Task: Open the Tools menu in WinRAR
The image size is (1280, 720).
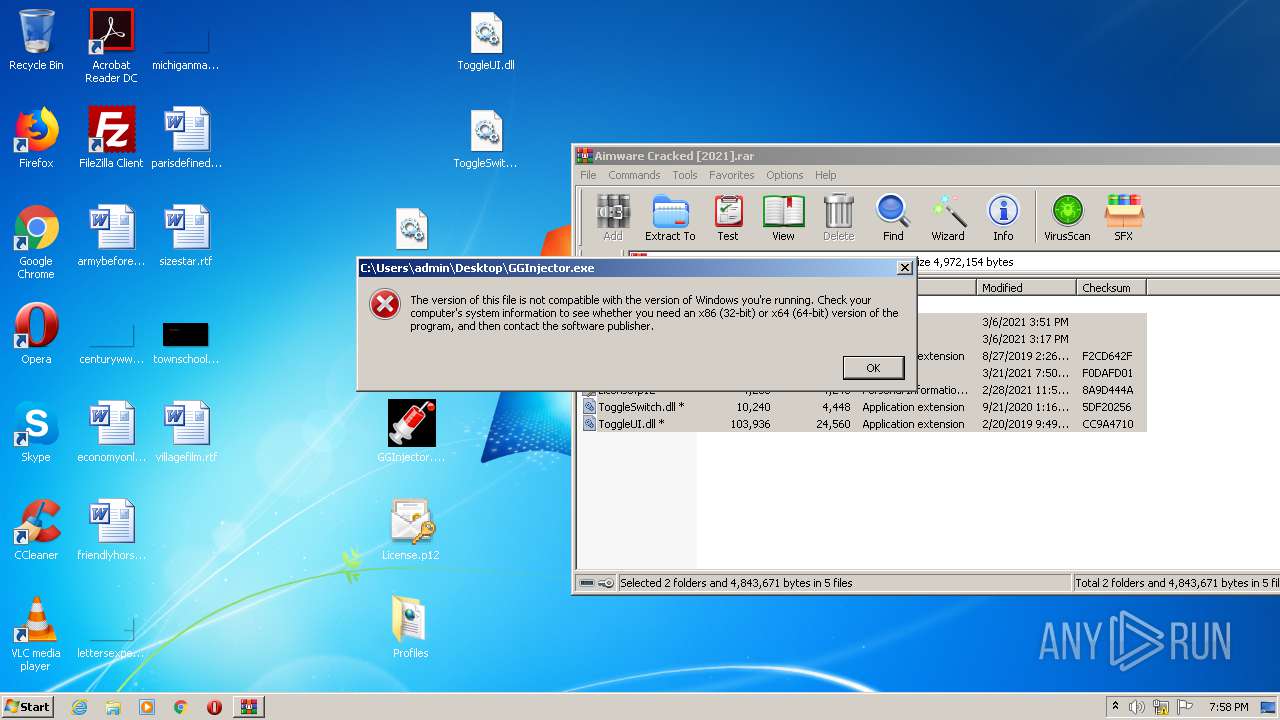Action: click(685, 175)
